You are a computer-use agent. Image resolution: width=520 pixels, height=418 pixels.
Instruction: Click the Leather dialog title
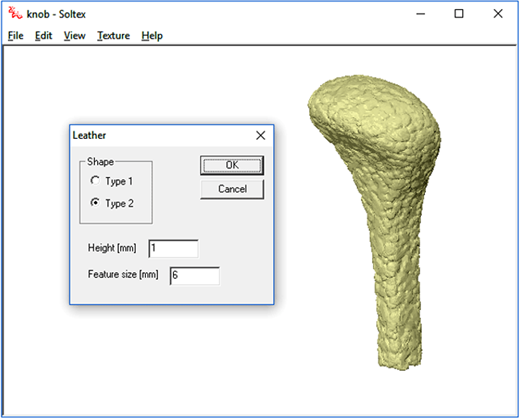[x=89, y=135]
